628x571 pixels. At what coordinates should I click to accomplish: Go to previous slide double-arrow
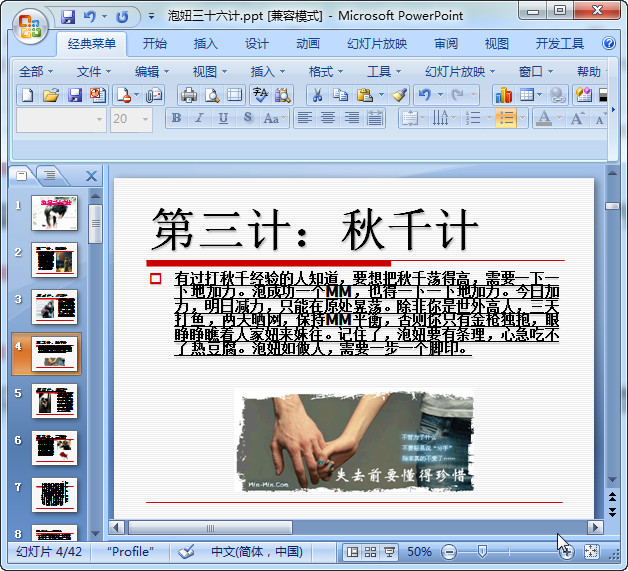pos(612,497)
